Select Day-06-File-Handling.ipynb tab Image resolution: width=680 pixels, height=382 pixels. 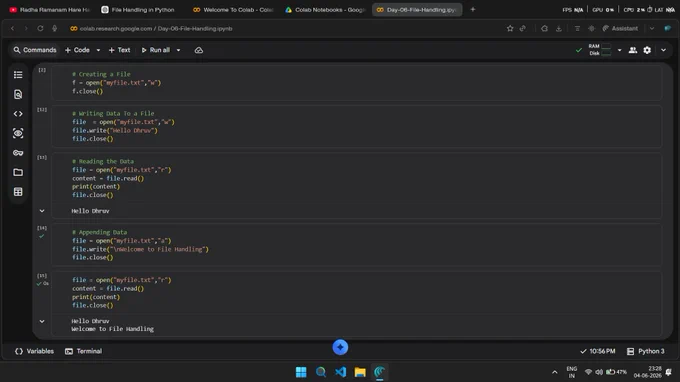point(417,10)
